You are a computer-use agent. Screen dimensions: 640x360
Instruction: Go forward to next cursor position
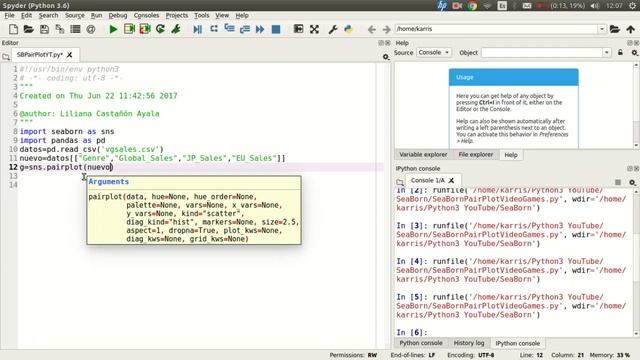click(386, 29)
